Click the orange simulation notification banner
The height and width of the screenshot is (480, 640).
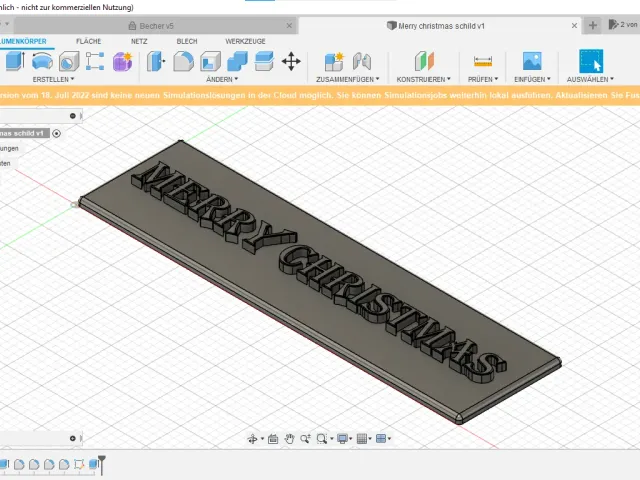coord(320,95)
